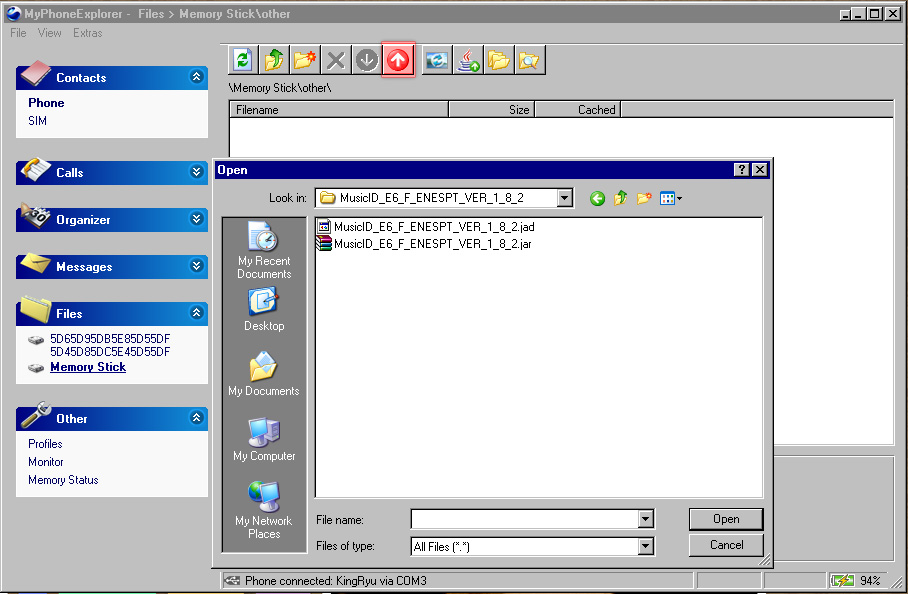
Task: Open the Extras menu
Action: (x=87, y=33)
